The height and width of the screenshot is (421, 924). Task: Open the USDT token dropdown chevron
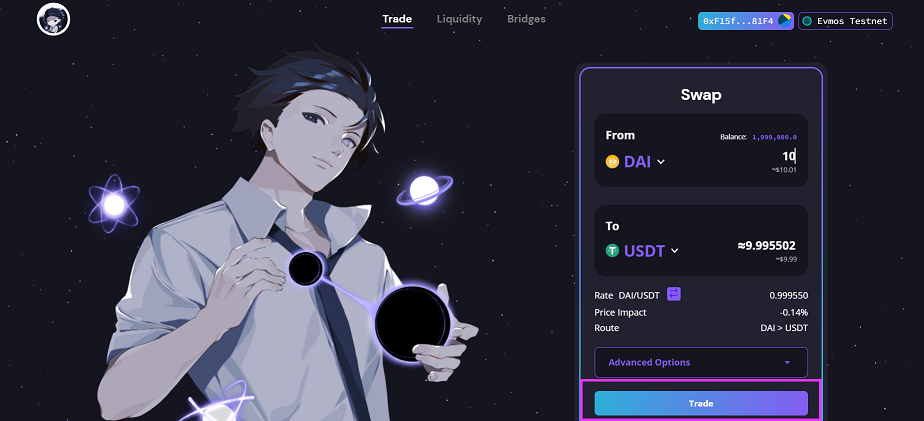675,251
